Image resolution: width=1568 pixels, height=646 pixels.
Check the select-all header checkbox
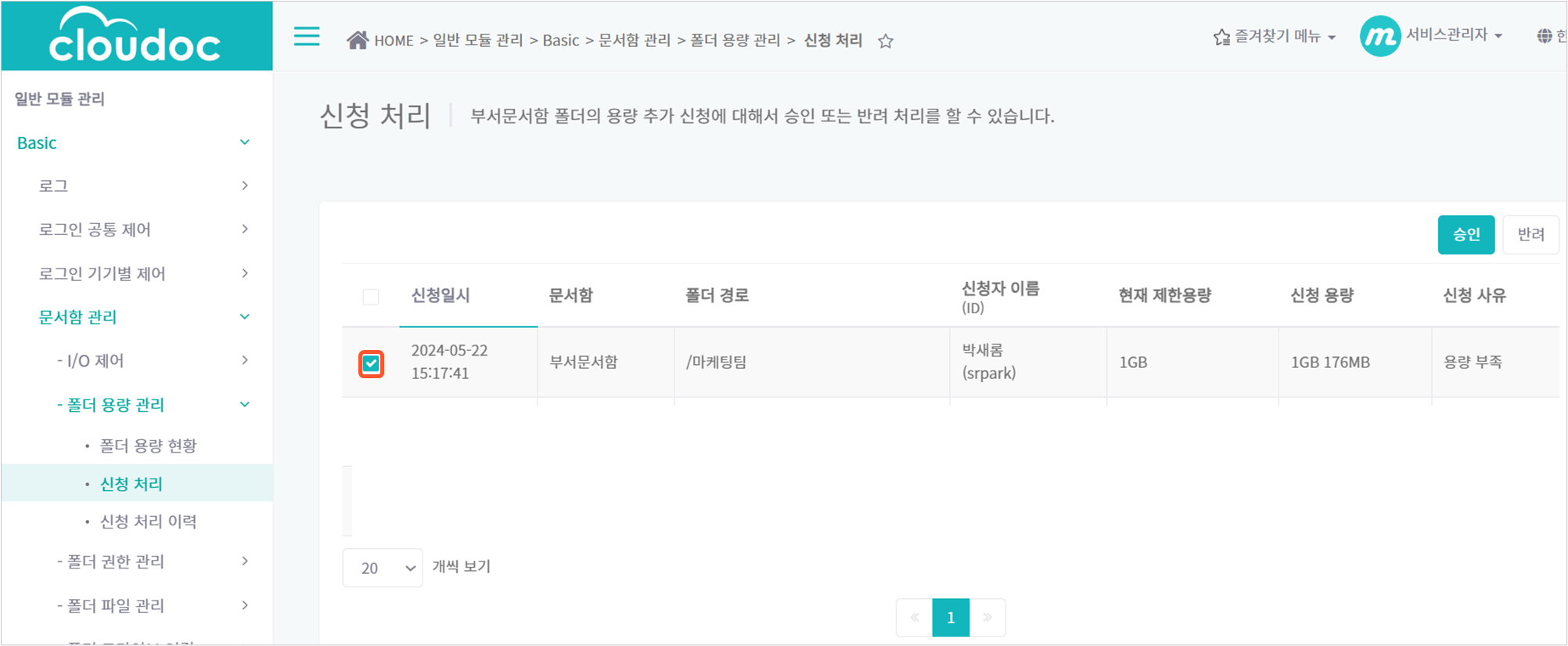(x=371, y=297)
